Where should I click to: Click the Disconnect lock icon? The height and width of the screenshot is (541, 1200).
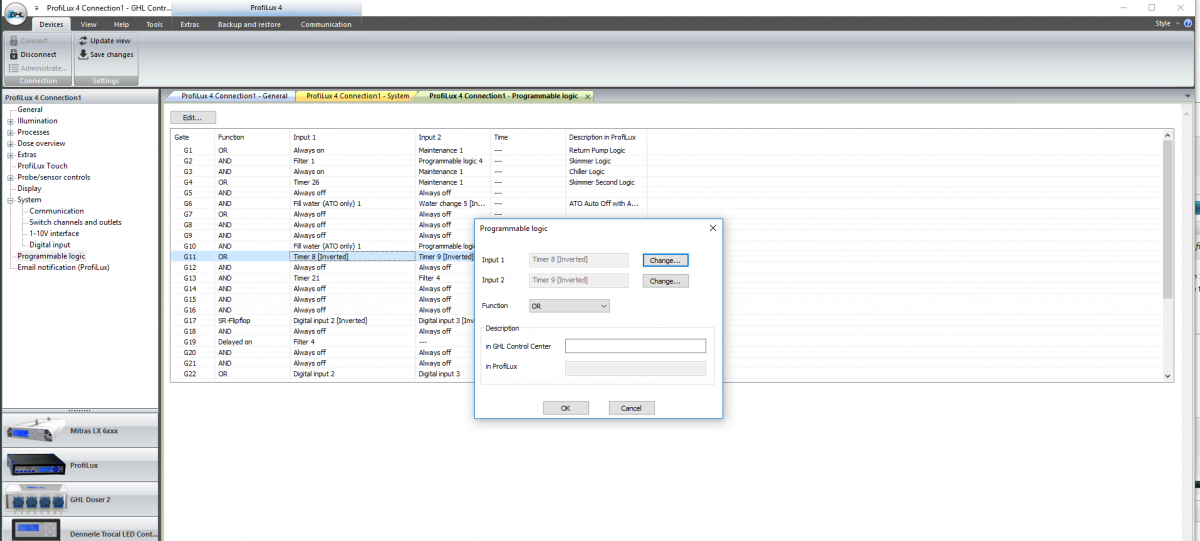point(14,54)
